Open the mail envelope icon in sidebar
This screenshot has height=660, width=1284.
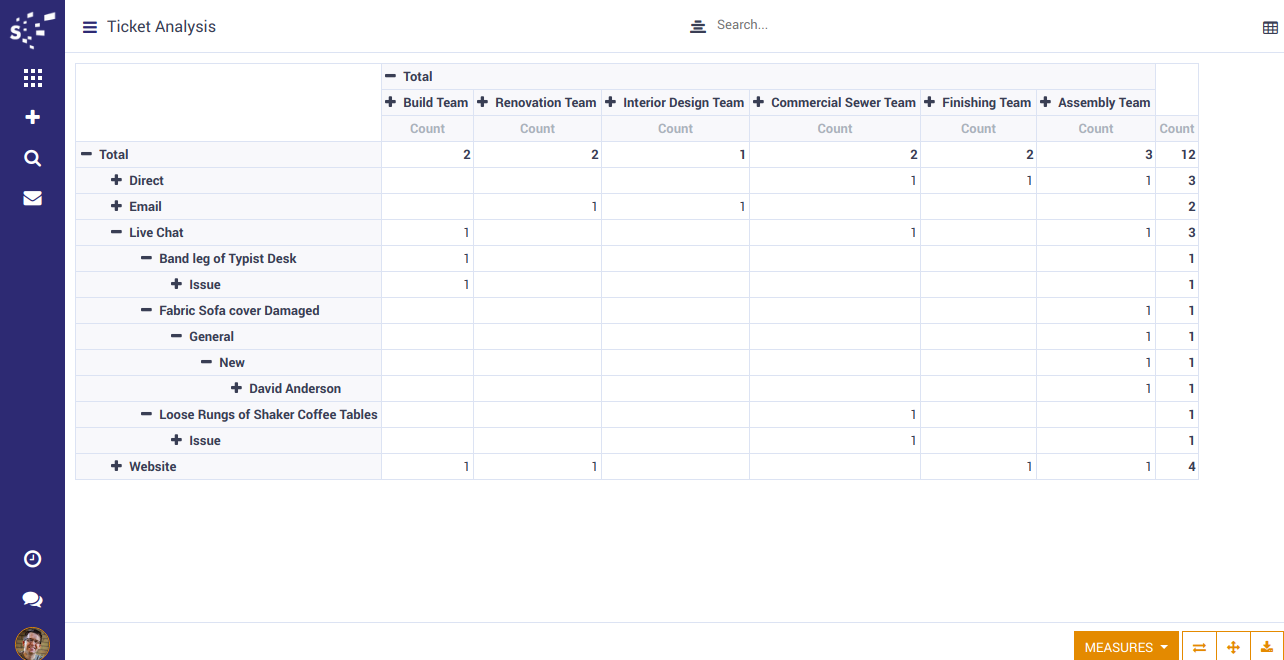[32, 198]
